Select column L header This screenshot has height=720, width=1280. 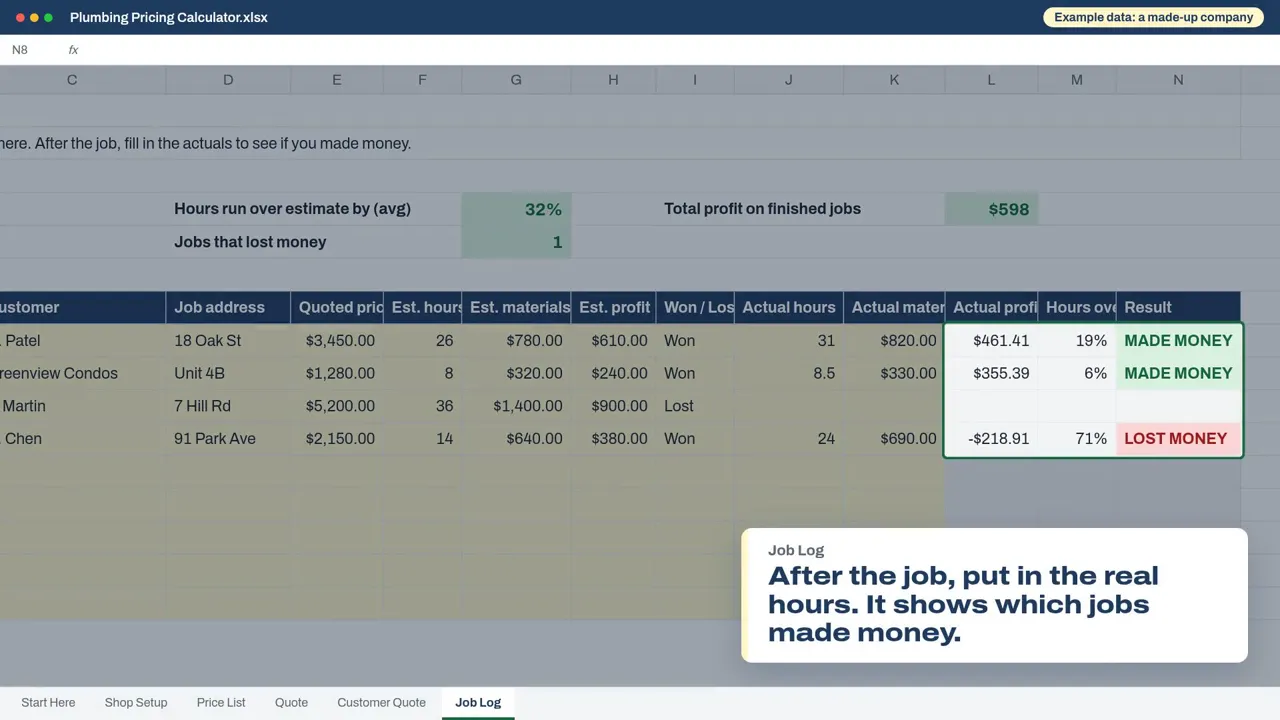(991, 80)
